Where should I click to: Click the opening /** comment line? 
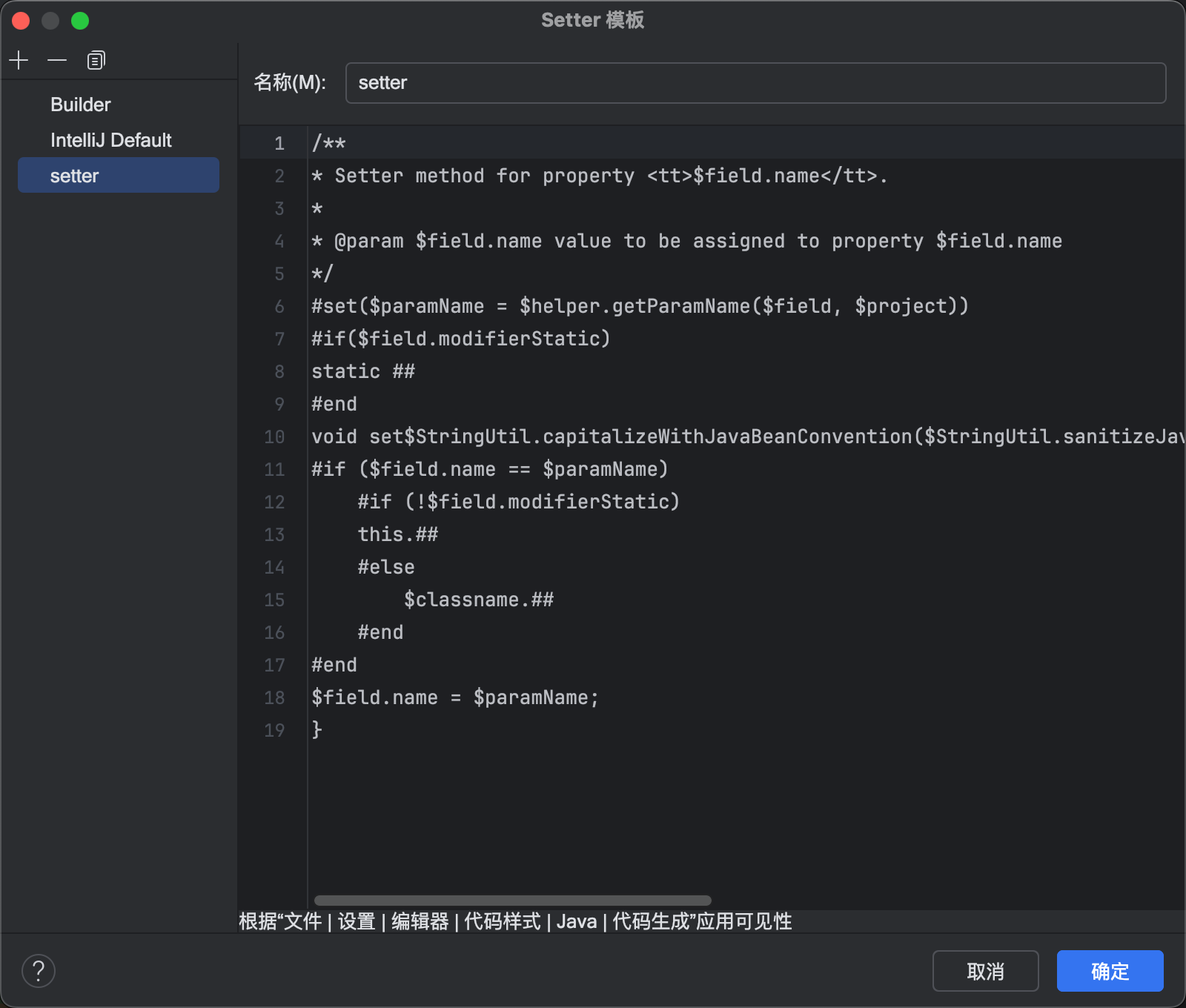click(x=328, y=142)
